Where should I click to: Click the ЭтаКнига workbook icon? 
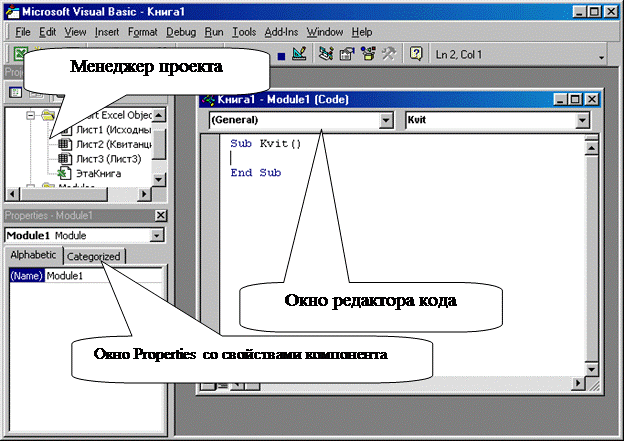tap(64, 174)
